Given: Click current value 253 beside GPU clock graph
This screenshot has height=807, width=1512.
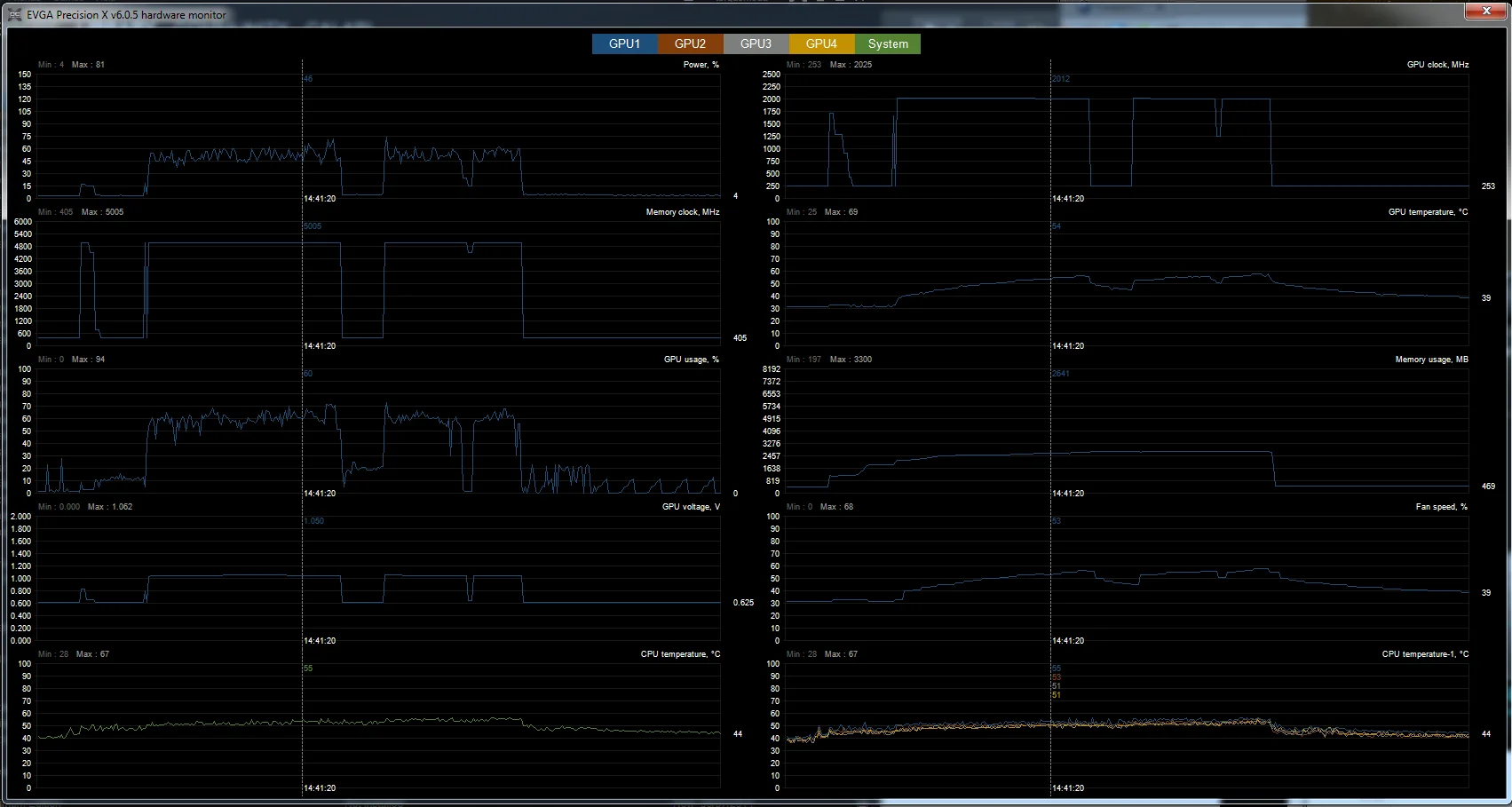Looking at the screenshot, I should [x=1488, y=186].
